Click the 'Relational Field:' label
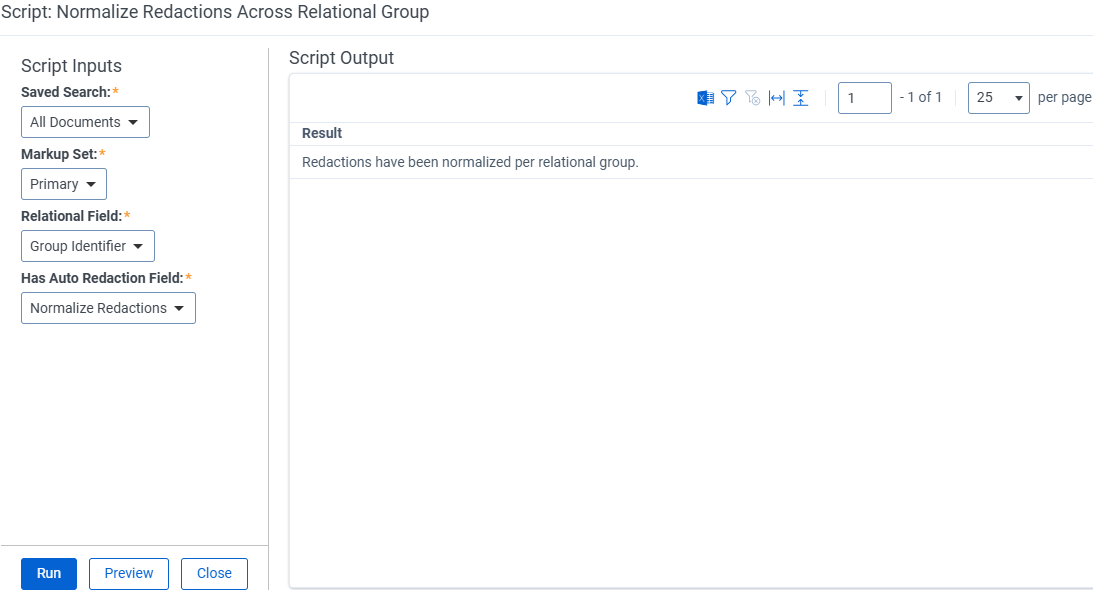The height and width of the screenshot is (591, 1093). 72,216
